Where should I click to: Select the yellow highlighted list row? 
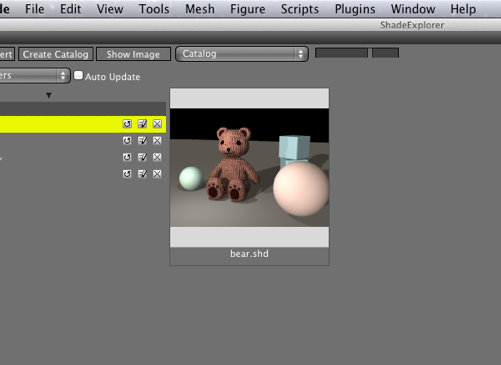pyautogui.click(x=83, y=124)
